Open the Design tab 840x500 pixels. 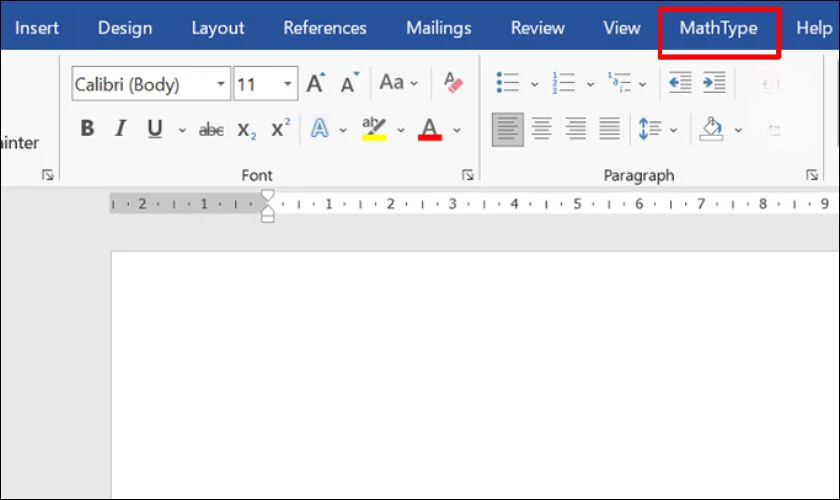click(x=125, y=28)
